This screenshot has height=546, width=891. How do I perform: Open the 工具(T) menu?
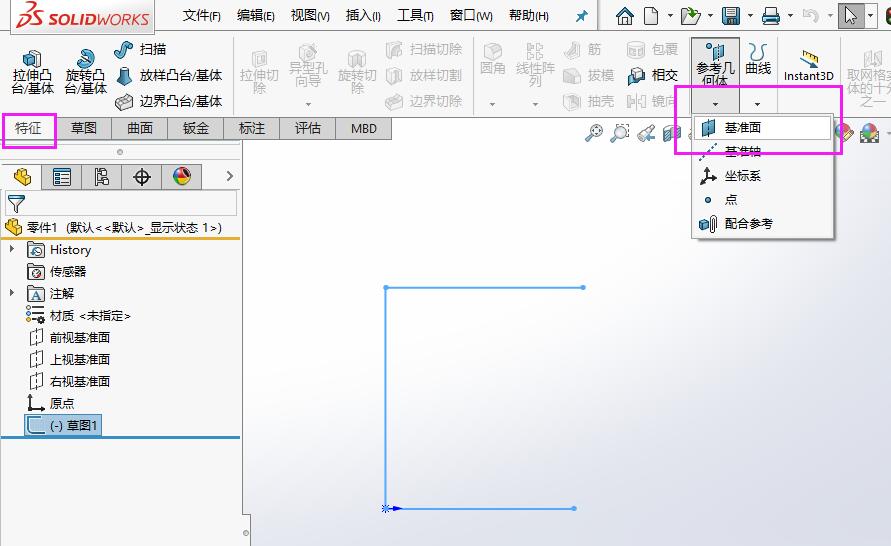415,16
